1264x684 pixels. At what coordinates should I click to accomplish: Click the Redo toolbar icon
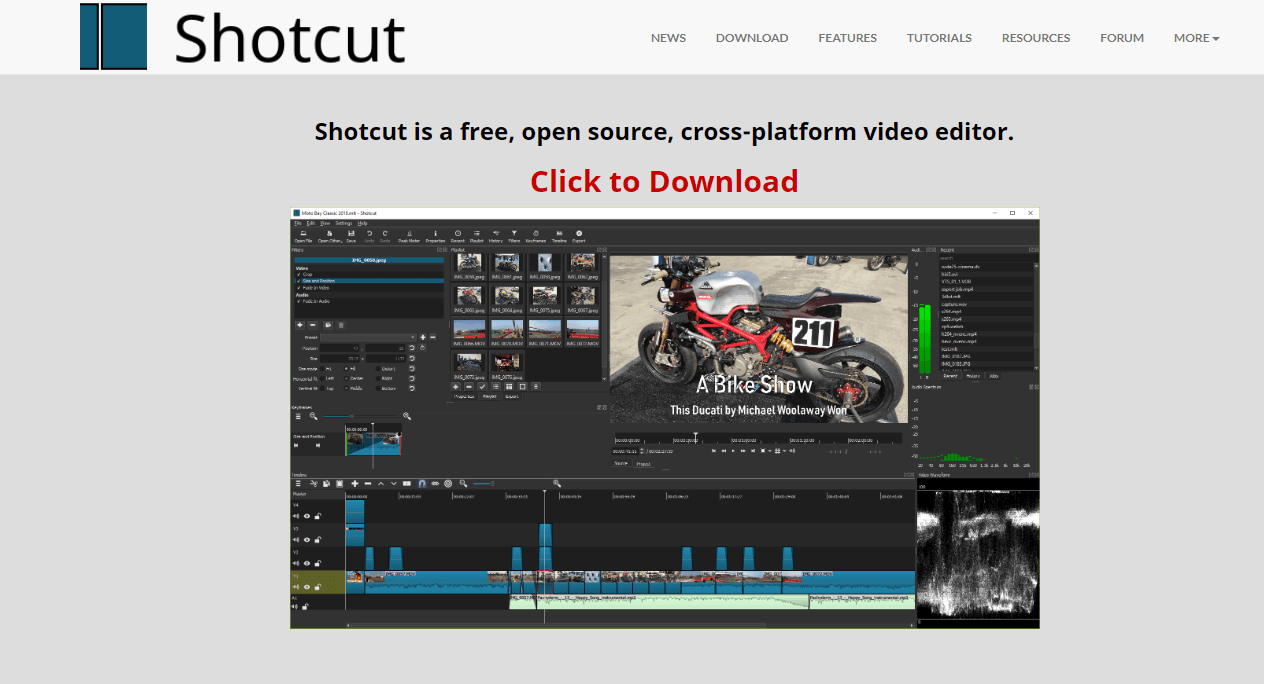(385, 237)
